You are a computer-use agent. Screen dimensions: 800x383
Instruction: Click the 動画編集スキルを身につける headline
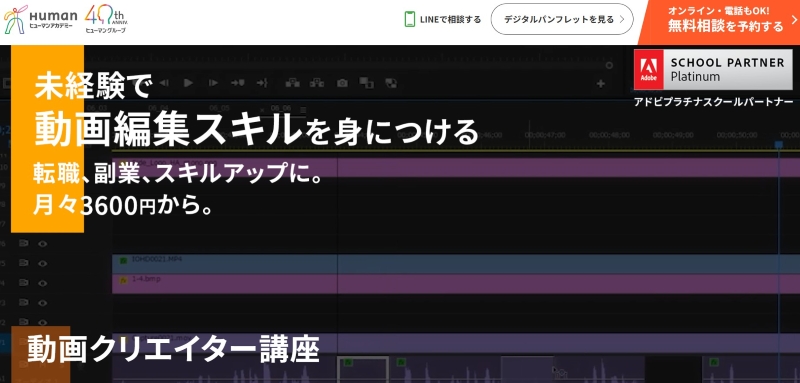(x=257, y=129)
